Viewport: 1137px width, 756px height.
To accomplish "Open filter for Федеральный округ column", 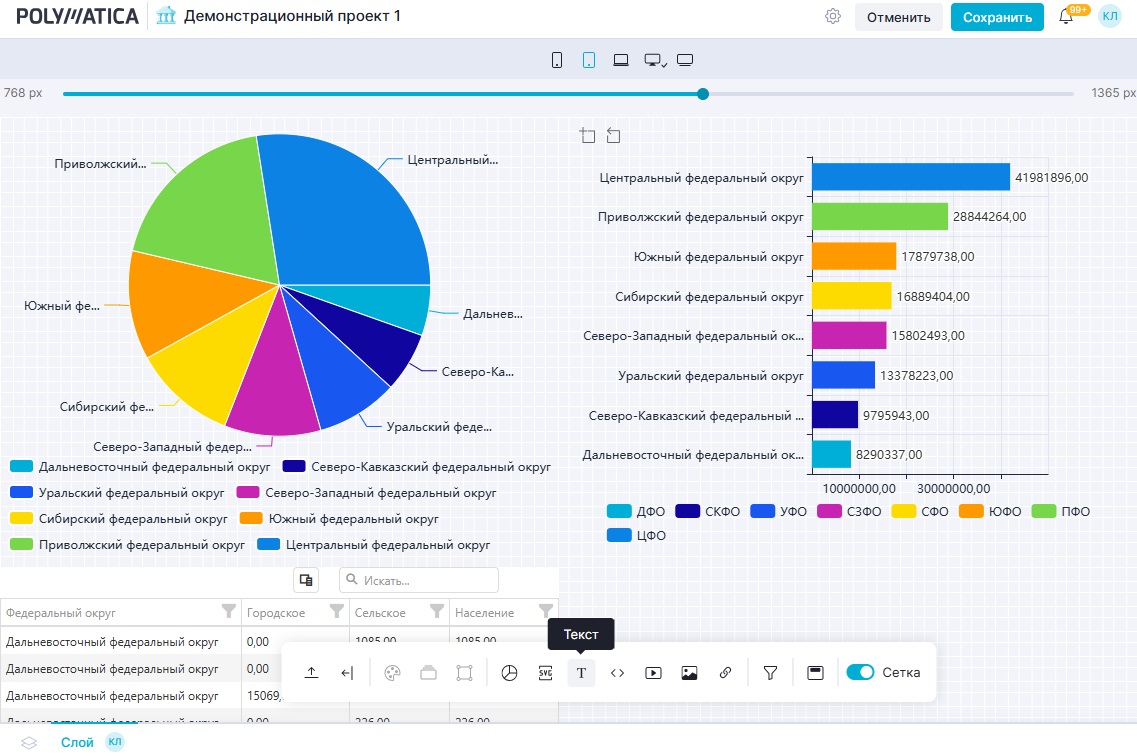I will (x=228, y=611).
